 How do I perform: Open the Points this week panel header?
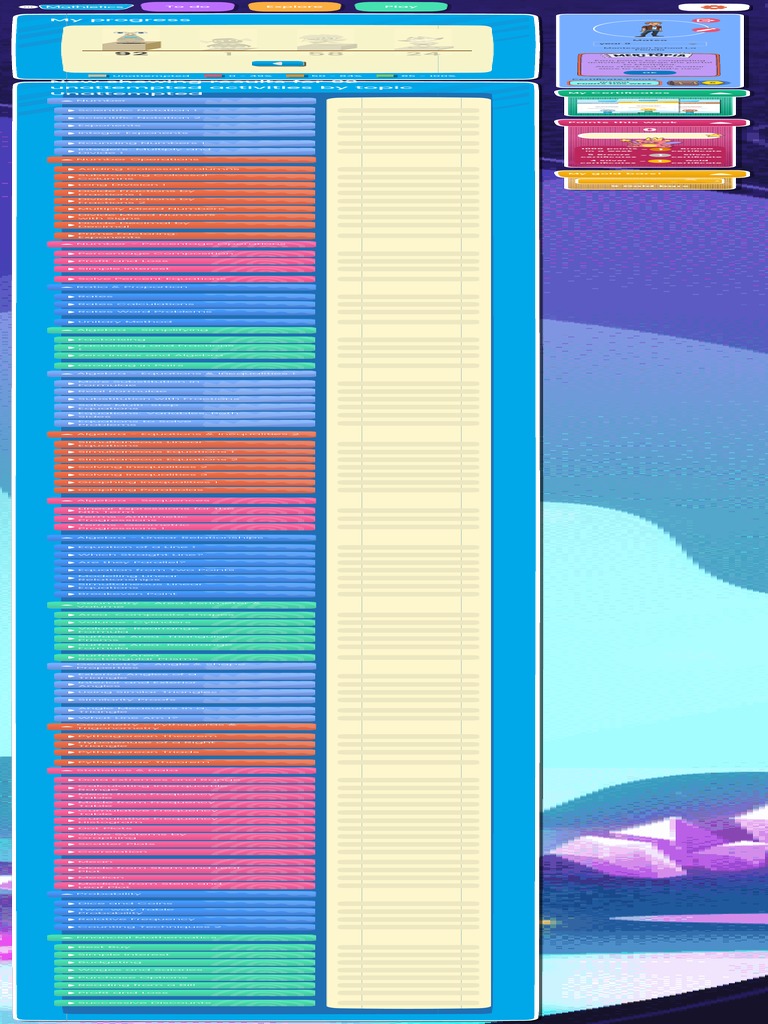[651, 122]
